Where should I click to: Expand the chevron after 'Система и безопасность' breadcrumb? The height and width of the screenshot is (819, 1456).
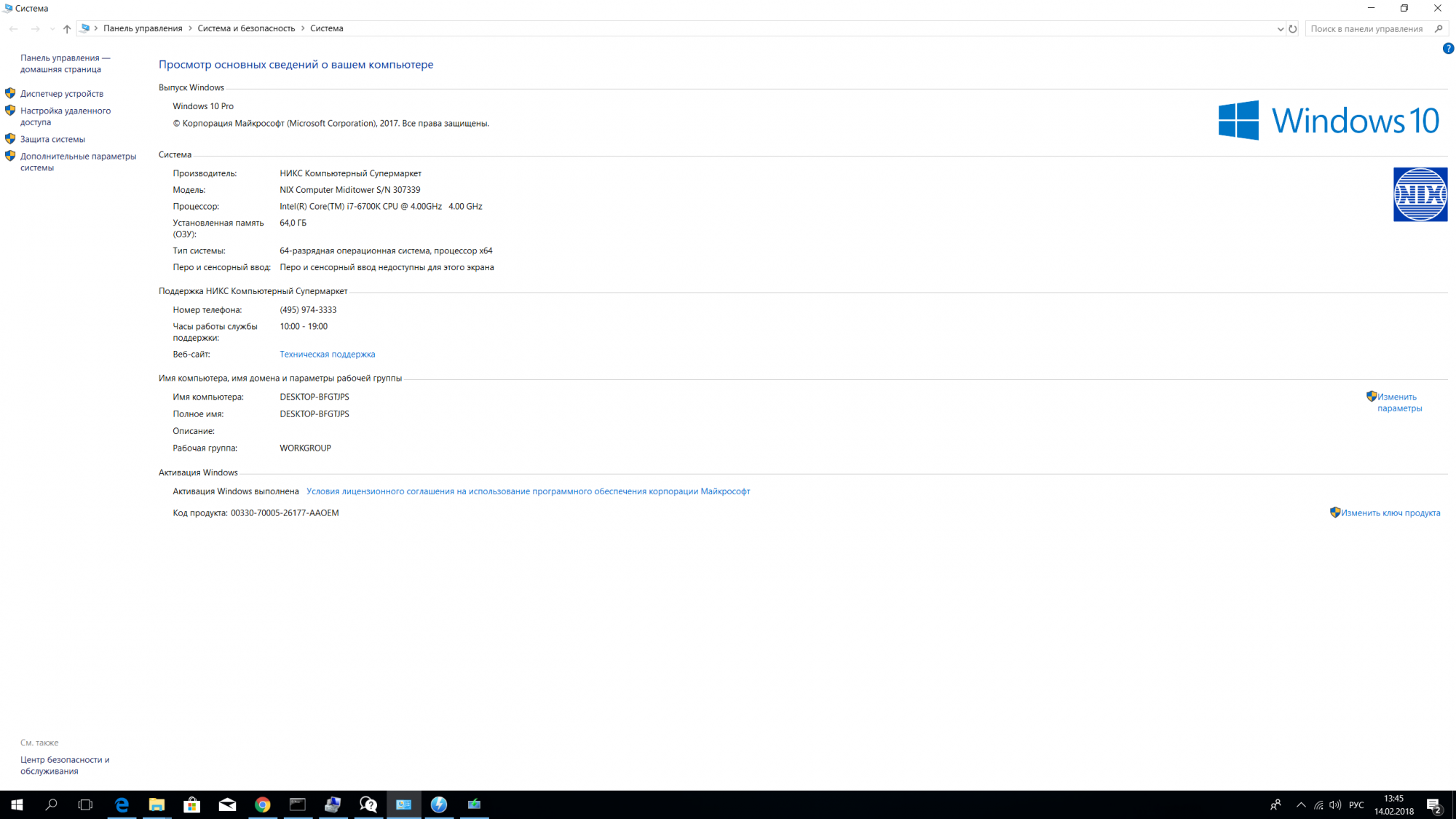tap(303, 28)
